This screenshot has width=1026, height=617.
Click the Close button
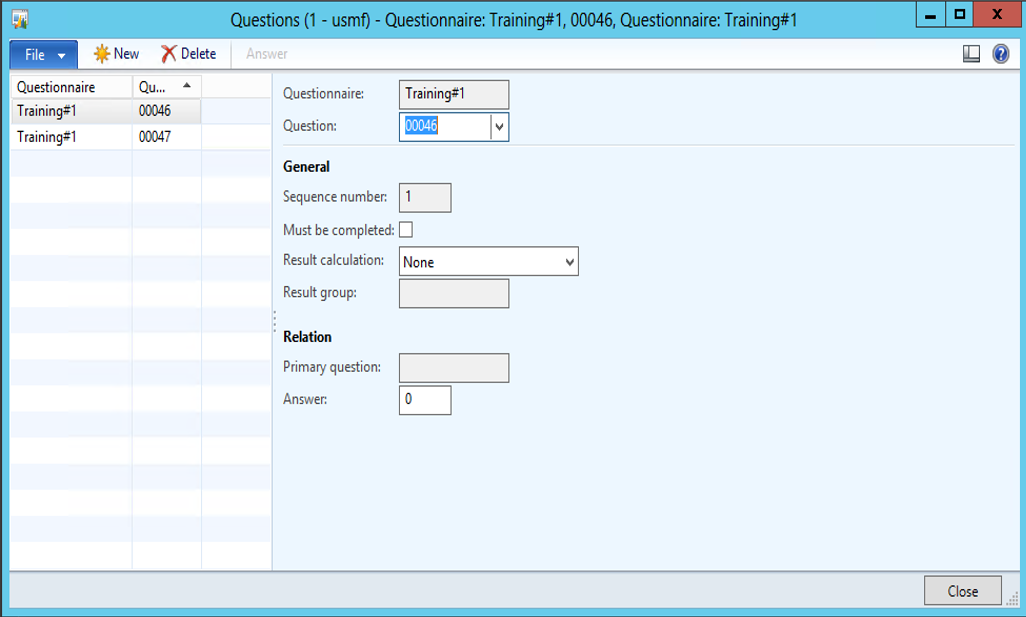pos(962,590)
